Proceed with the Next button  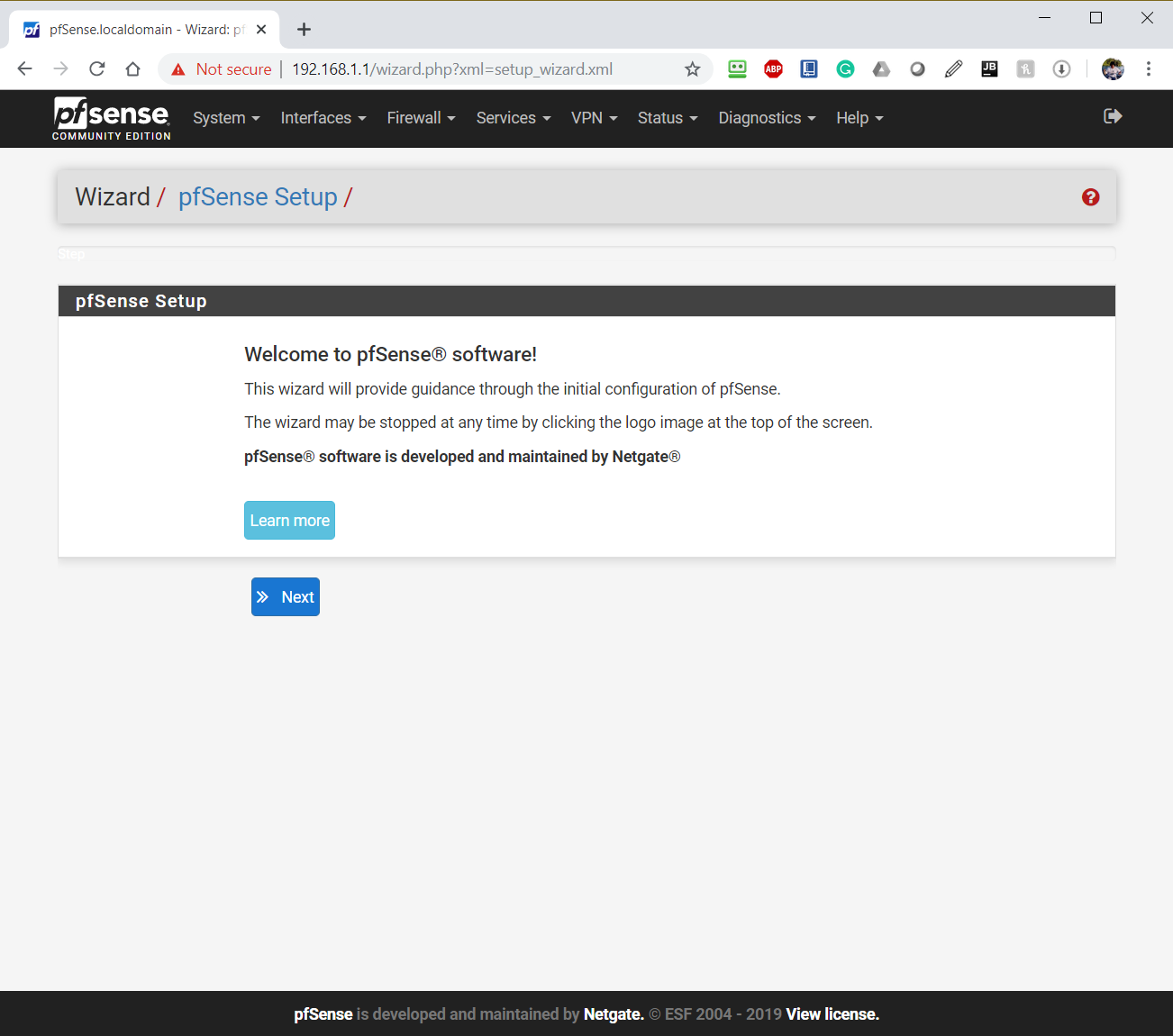(x=286, y=597)
